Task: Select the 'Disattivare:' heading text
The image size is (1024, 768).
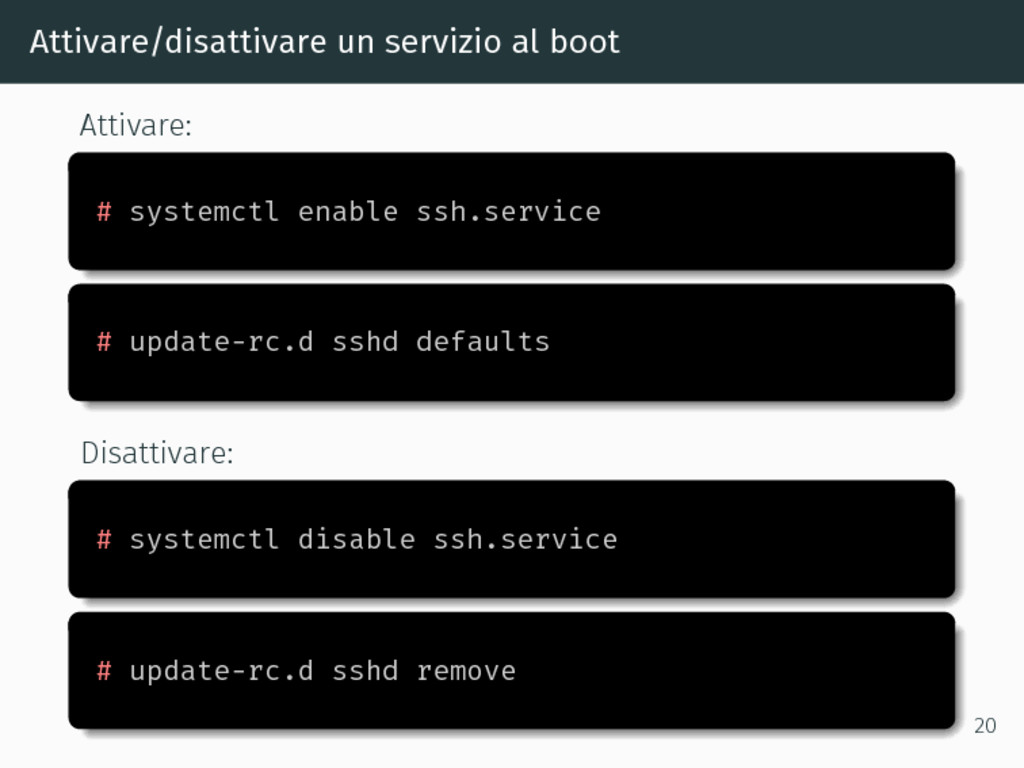Action: 157,453
